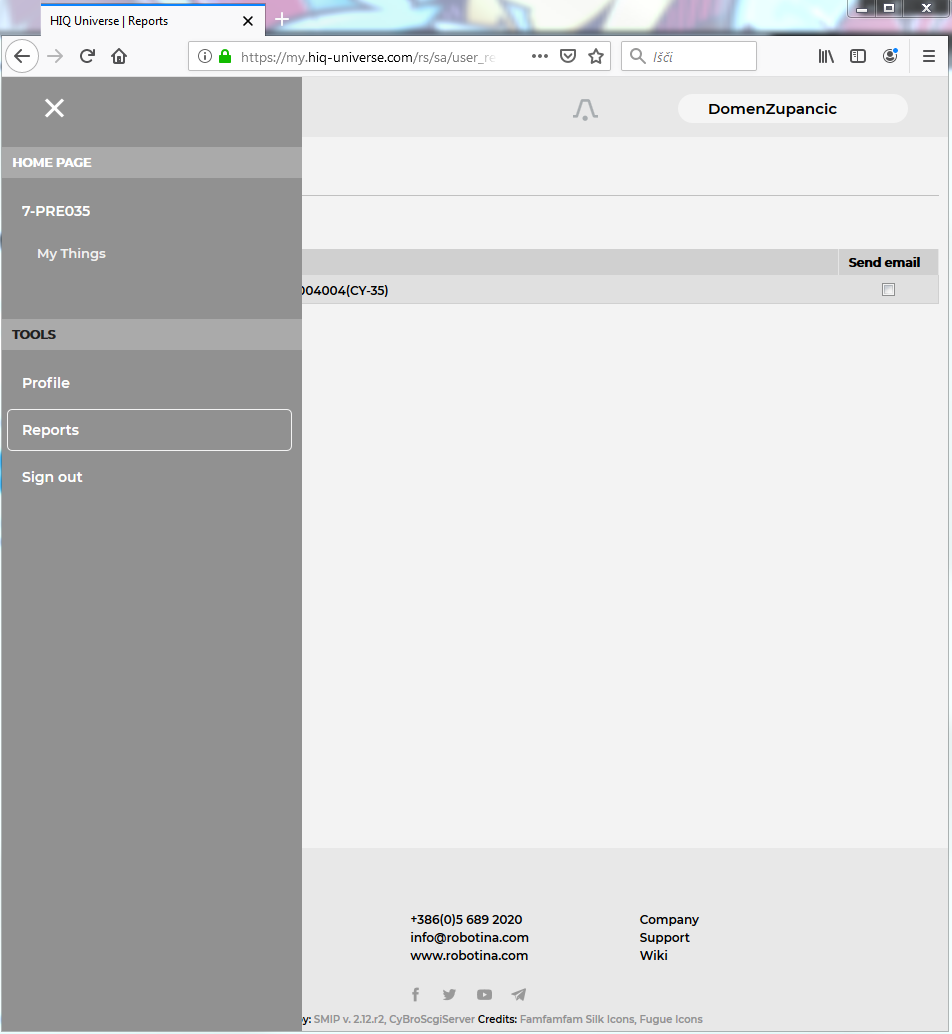The image size is (952, 1034).
Task: Open the Facebook social icon link
Action: (x=416, y=994)
